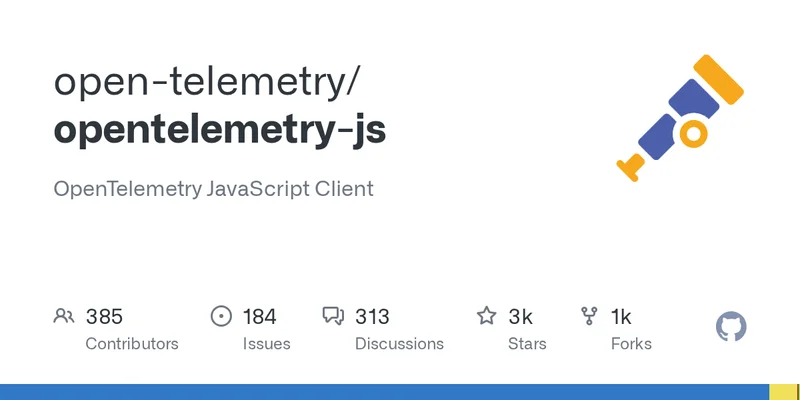This screenshot has width=800, height=400.
Task: Open the Discussions label
Action: coord(399,343)
